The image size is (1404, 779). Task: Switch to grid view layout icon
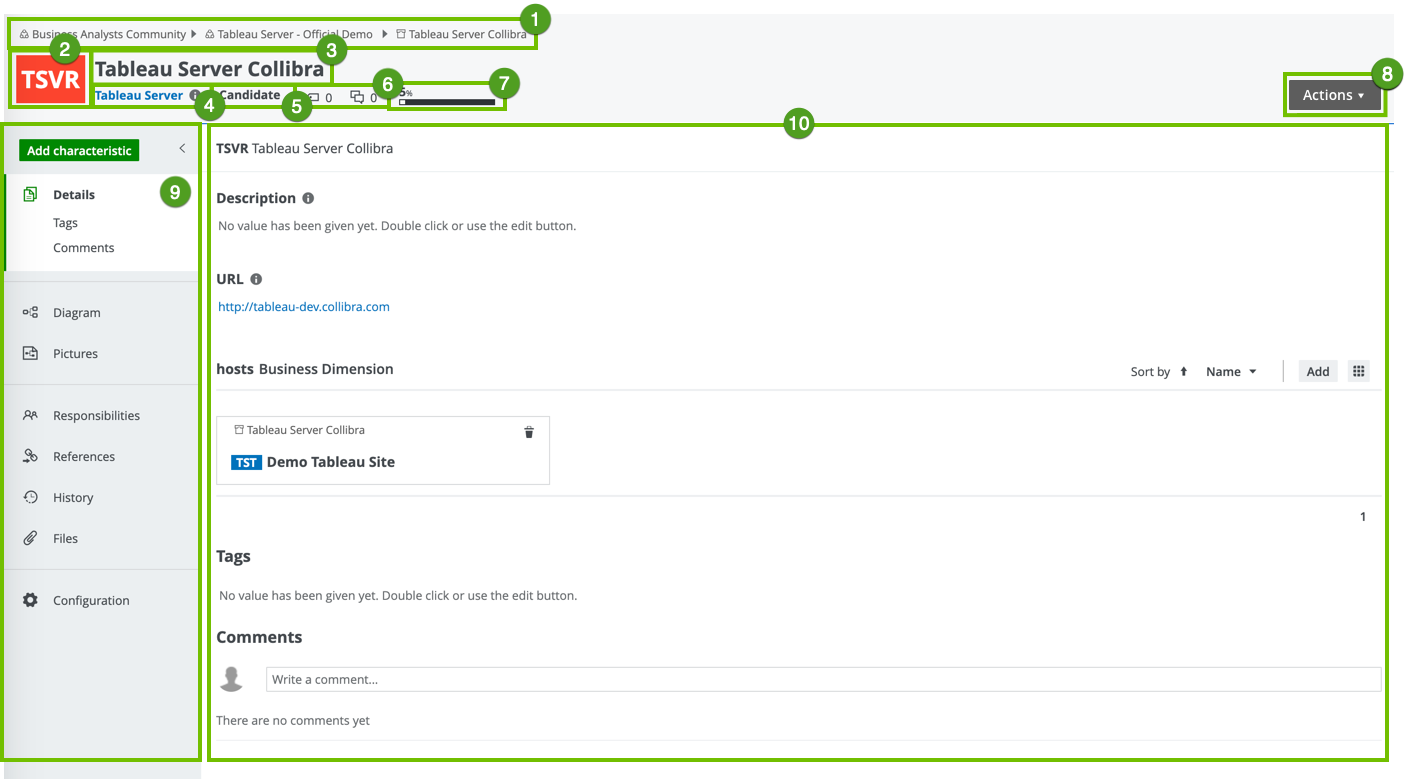1358,371
